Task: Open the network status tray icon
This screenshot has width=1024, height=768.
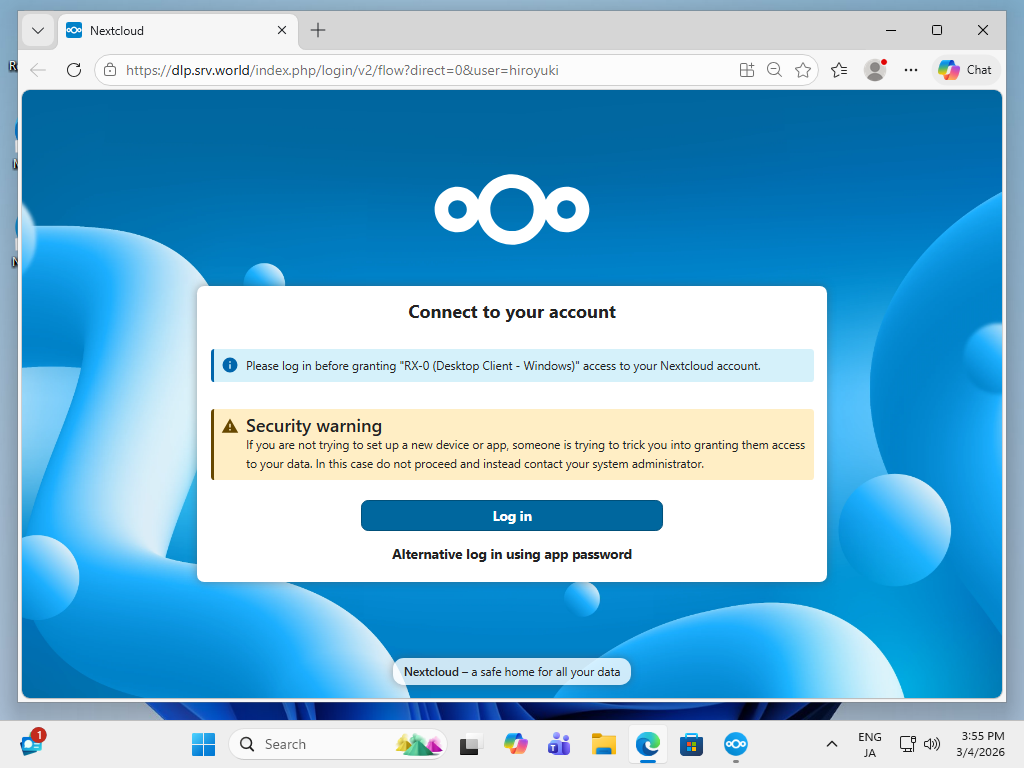Action: [907, 744]
